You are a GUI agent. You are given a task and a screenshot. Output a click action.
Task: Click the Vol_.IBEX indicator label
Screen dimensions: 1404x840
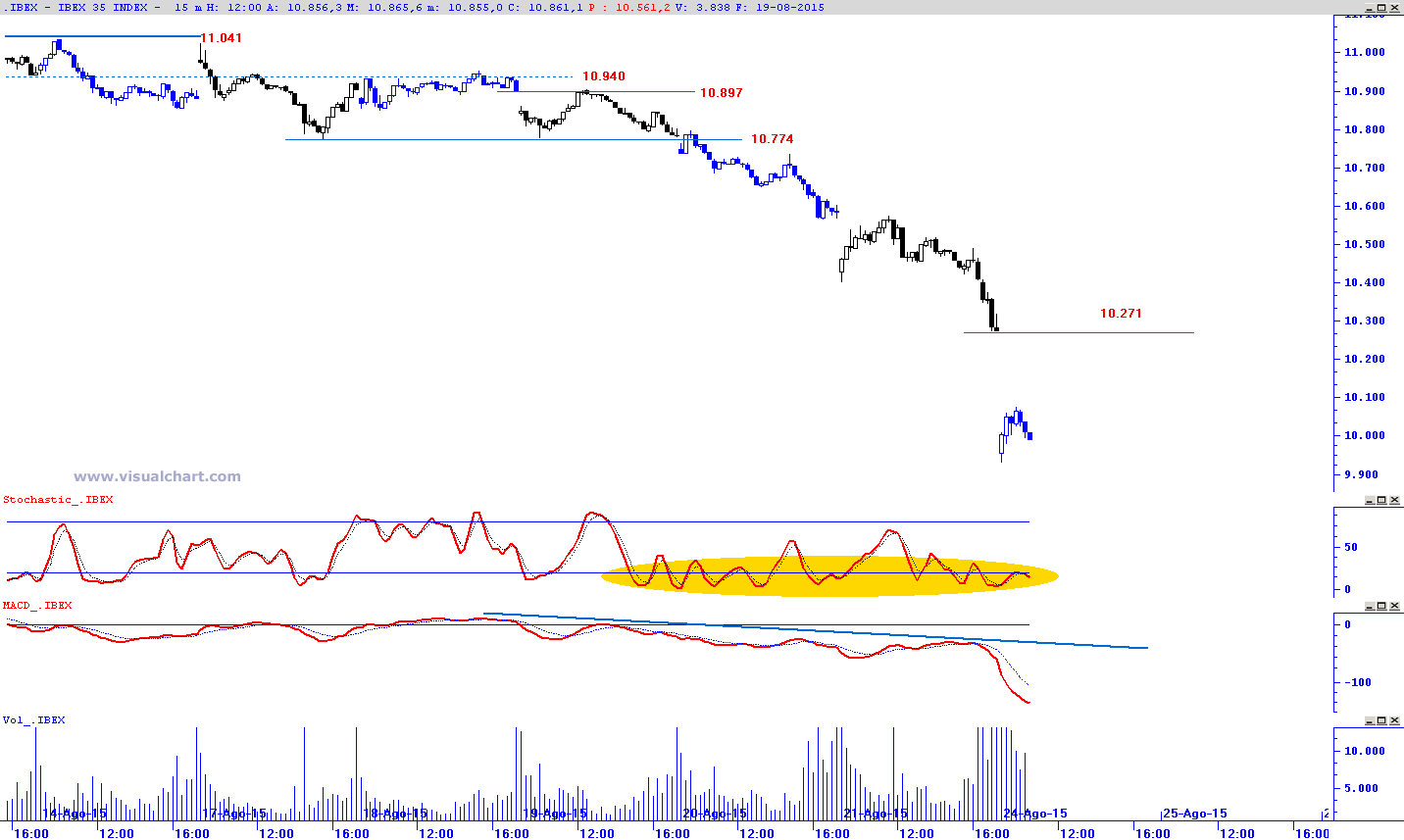[34, 720]
